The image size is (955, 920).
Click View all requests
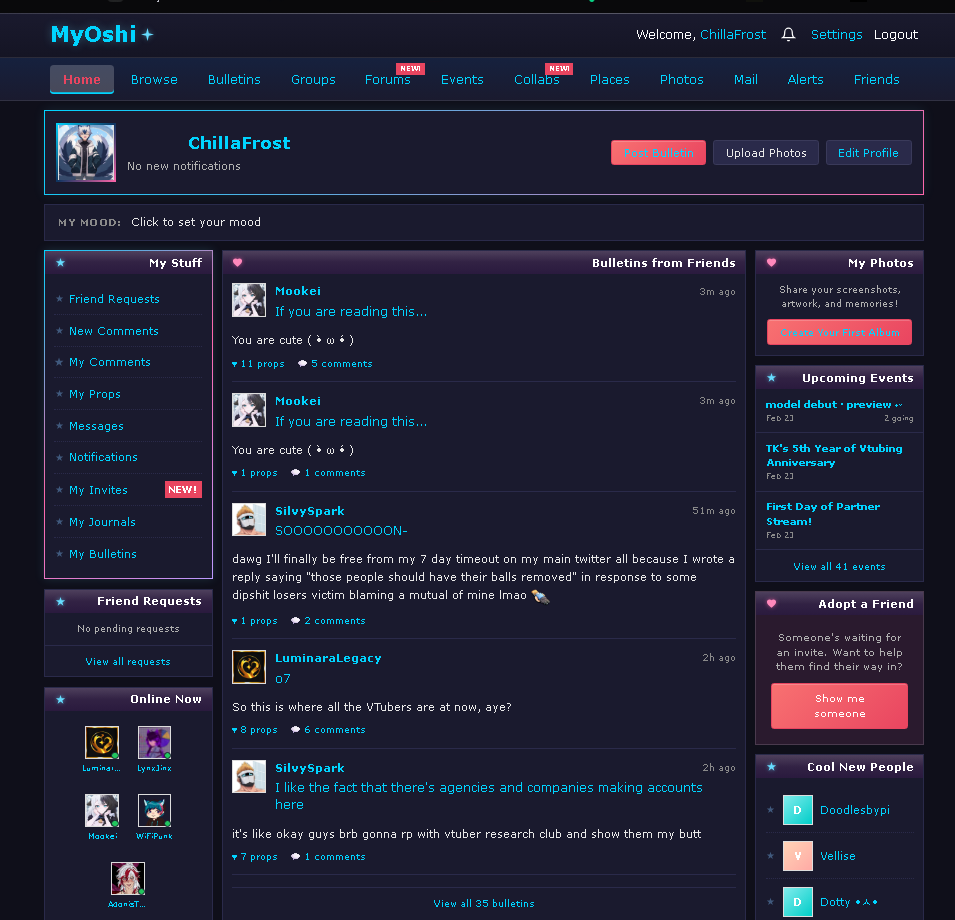coord(128,662)
